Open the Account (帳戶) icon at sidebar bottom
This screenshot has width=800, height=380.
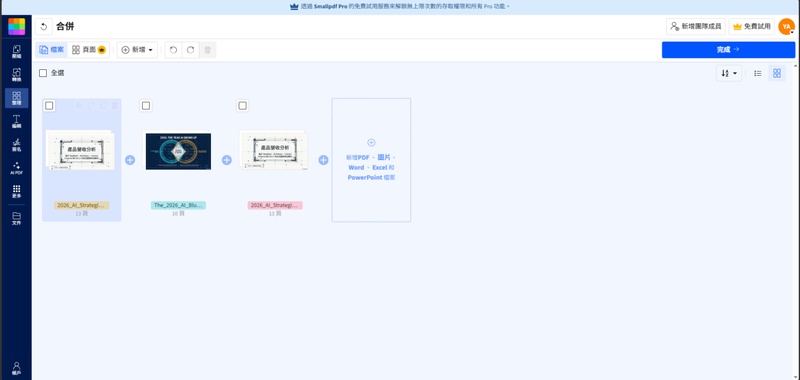coord(16,368)
